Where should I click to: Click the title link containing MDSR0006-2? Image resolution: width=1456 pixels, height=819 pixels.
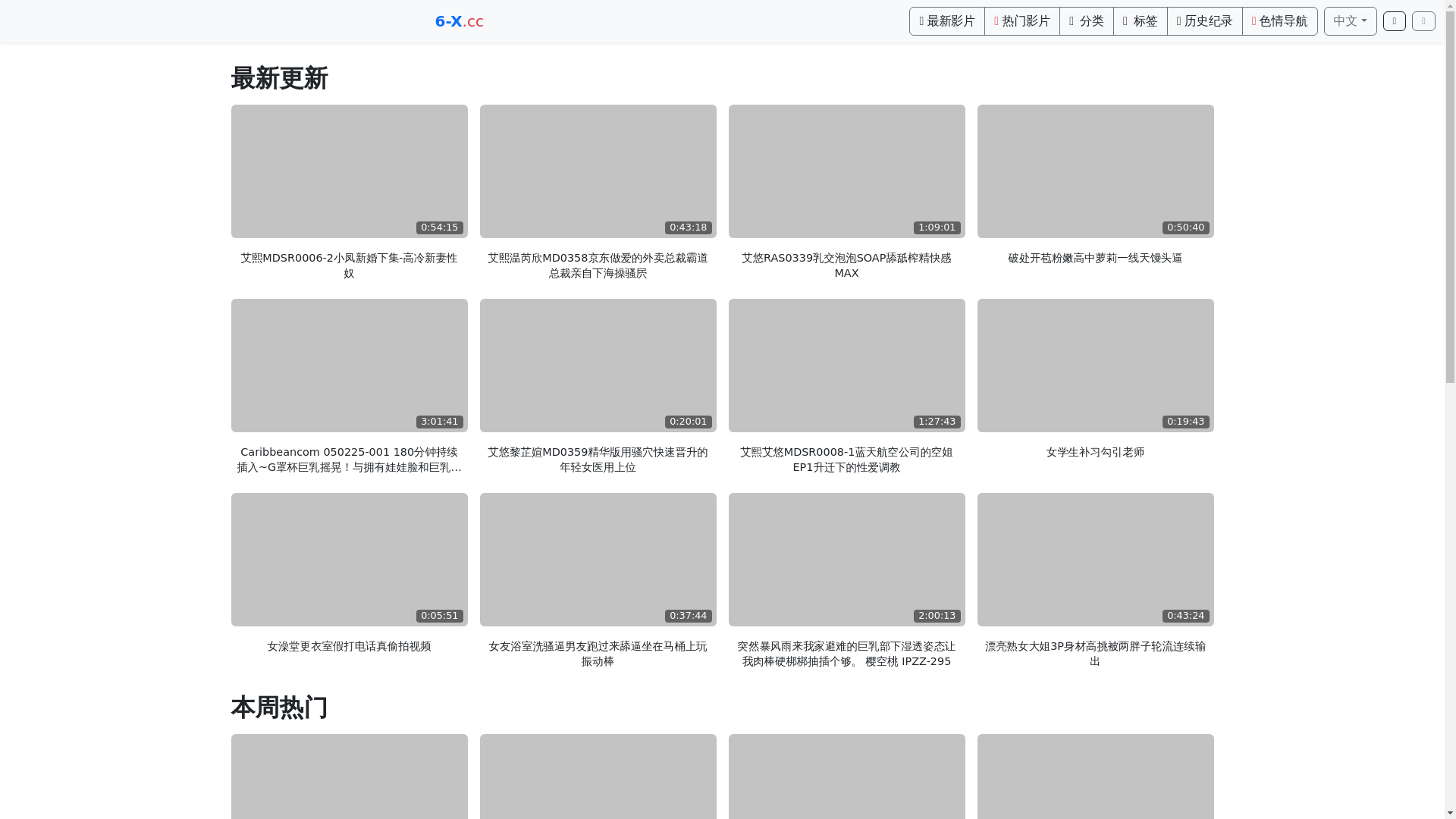(349, 265)
